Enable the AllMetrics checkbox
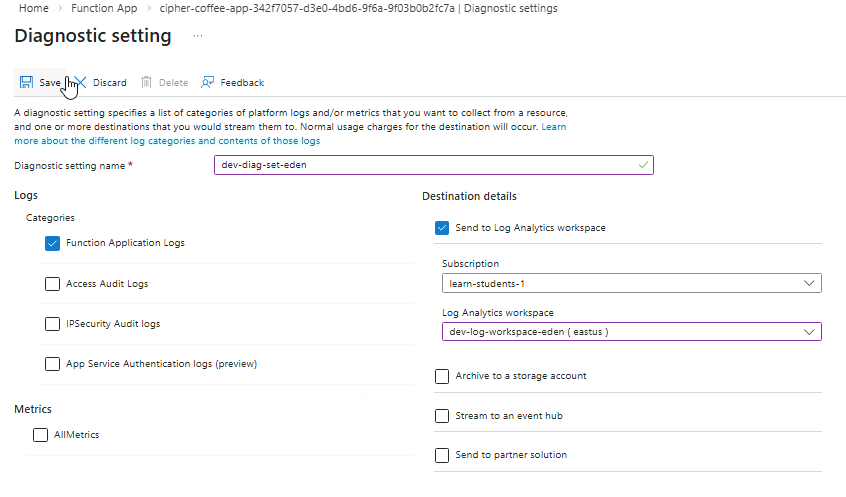The width and height of the screenshot is (846, 497). 41,435
